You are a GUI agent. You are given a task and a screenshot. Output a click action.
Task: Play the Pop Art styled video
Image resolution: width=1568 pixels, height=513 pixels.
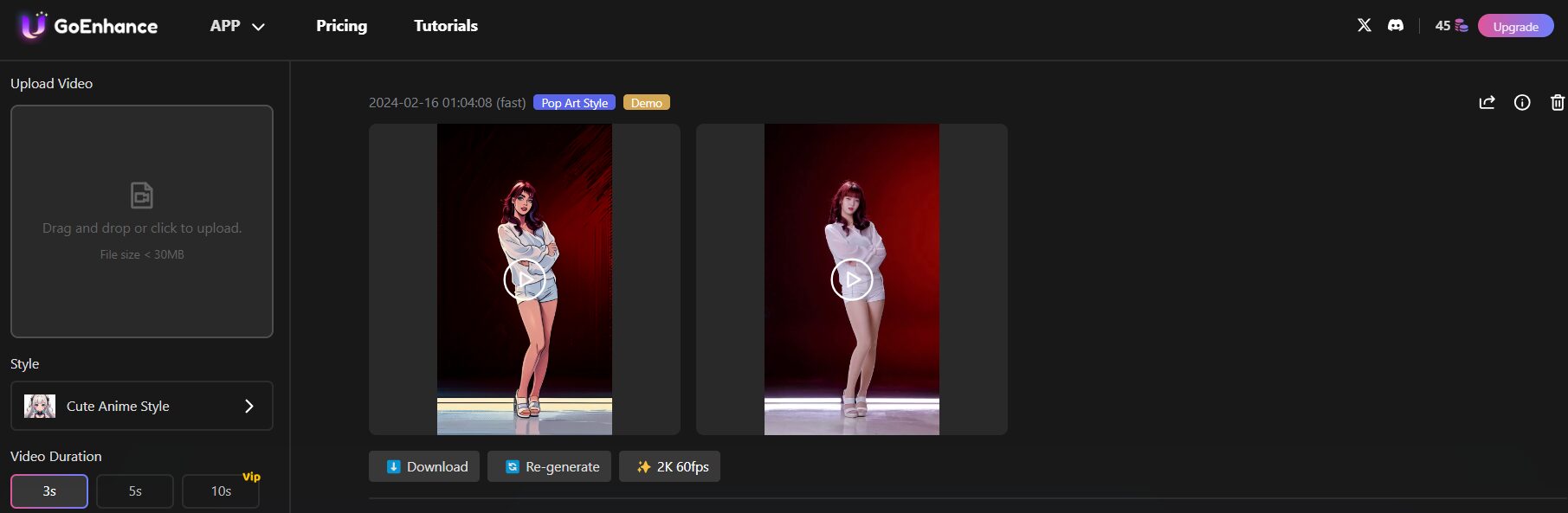click(x=525, y=279)
